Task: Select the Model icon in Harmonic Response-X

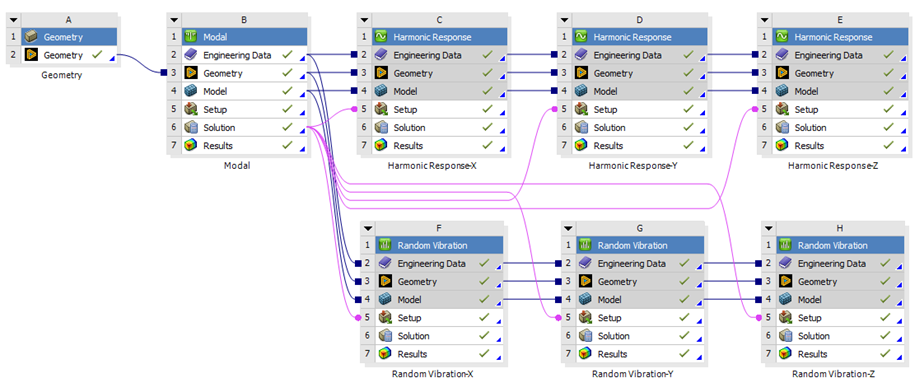Action: (381, 91)
